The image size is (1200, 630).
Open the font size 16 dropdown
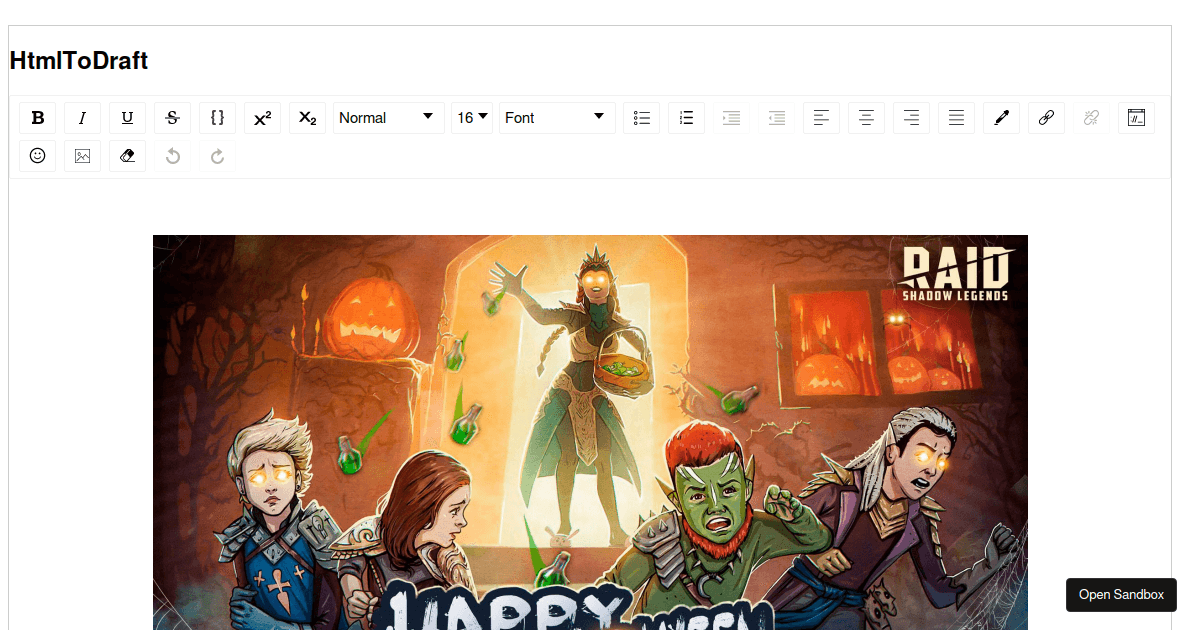(472, 118)
